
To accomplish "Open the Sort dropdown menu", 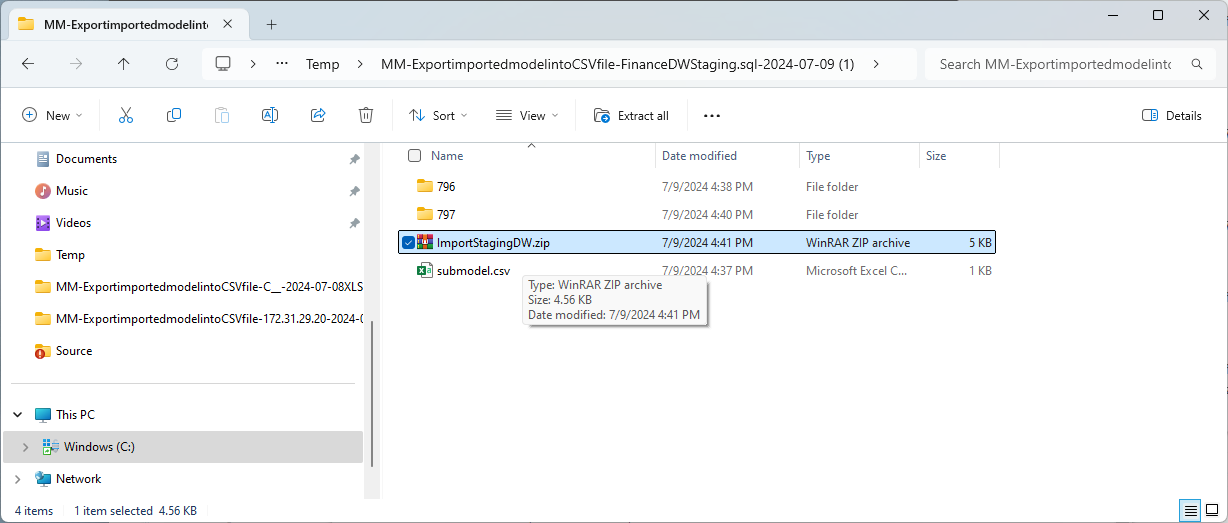I will pyautogui.click(x=438, y=116).
